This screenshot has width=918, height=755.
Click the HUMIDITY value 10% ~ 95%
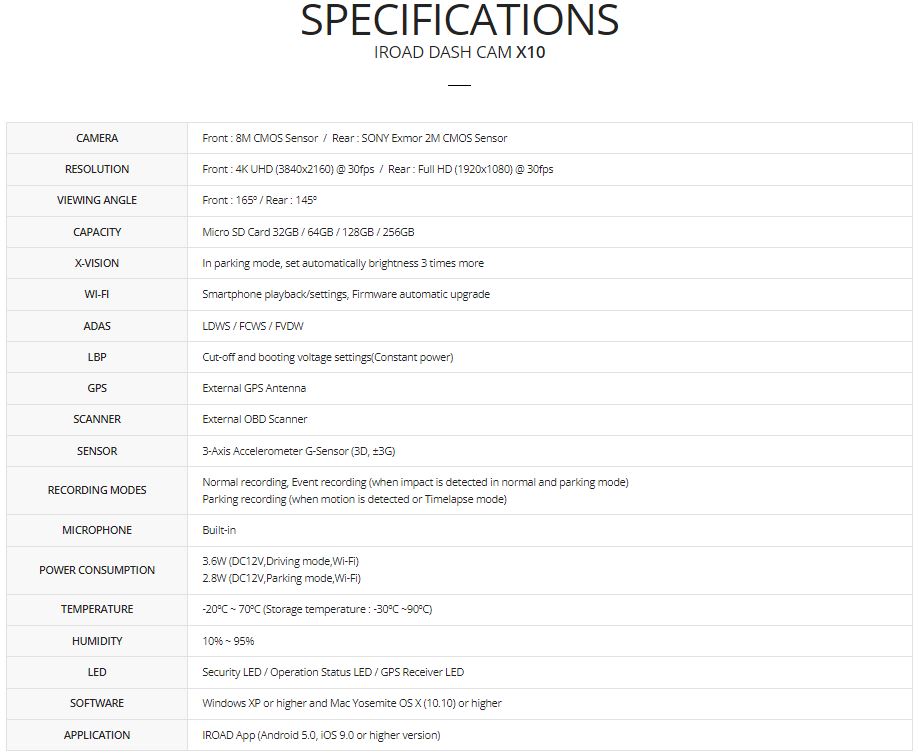point(228,641)
